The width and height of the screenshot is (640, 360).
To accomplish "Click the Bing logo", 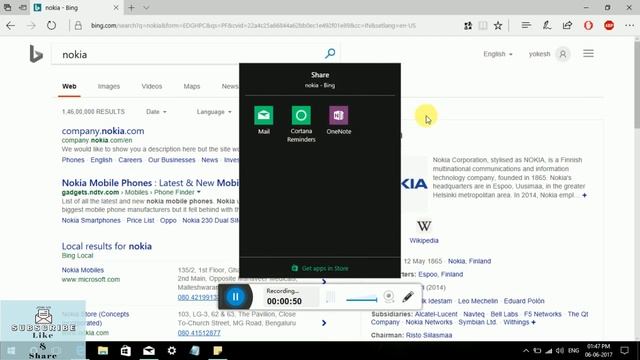I will (x=36, y=54).
